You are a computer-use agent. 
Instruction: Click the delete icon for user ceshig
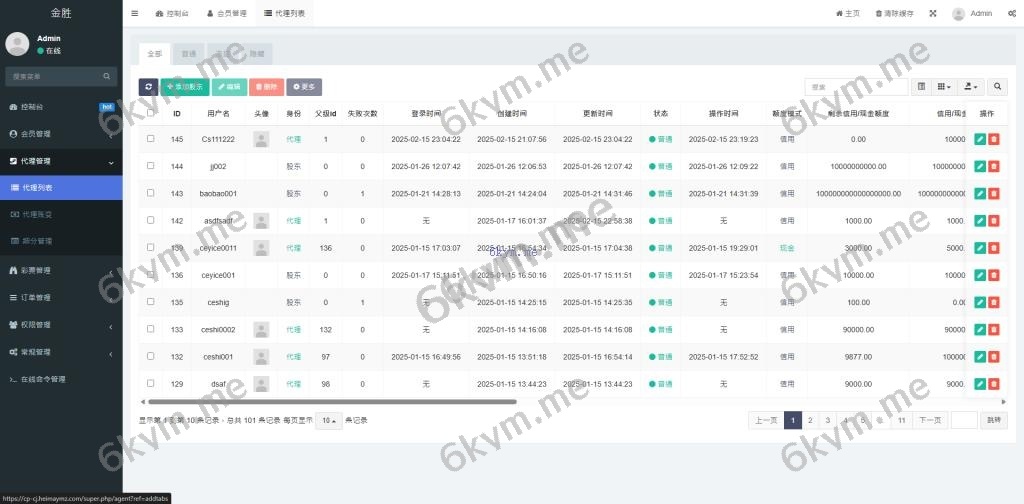click(x=993, y=302)
